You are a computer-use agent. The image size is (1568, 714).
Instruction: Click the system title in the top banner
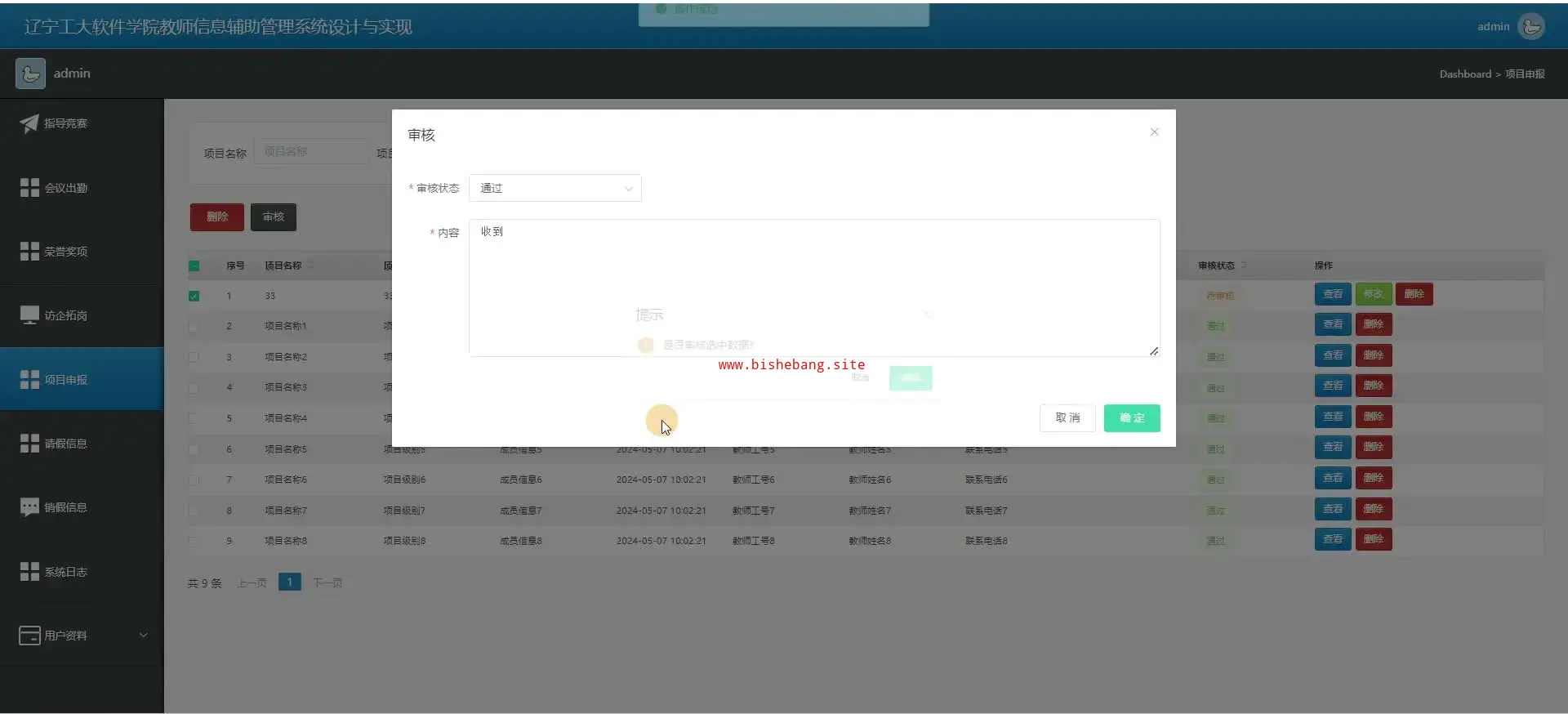[218, 27]
